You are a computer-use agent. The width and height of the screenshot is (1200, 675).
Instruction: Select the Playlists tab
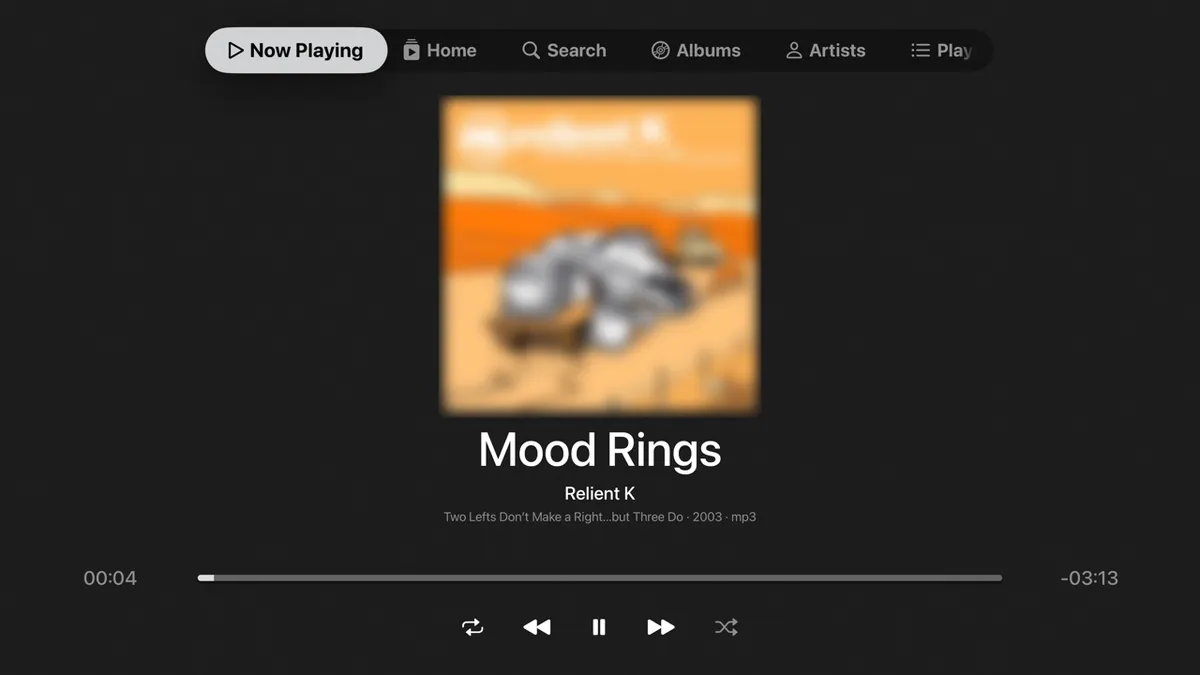point(942,50)
